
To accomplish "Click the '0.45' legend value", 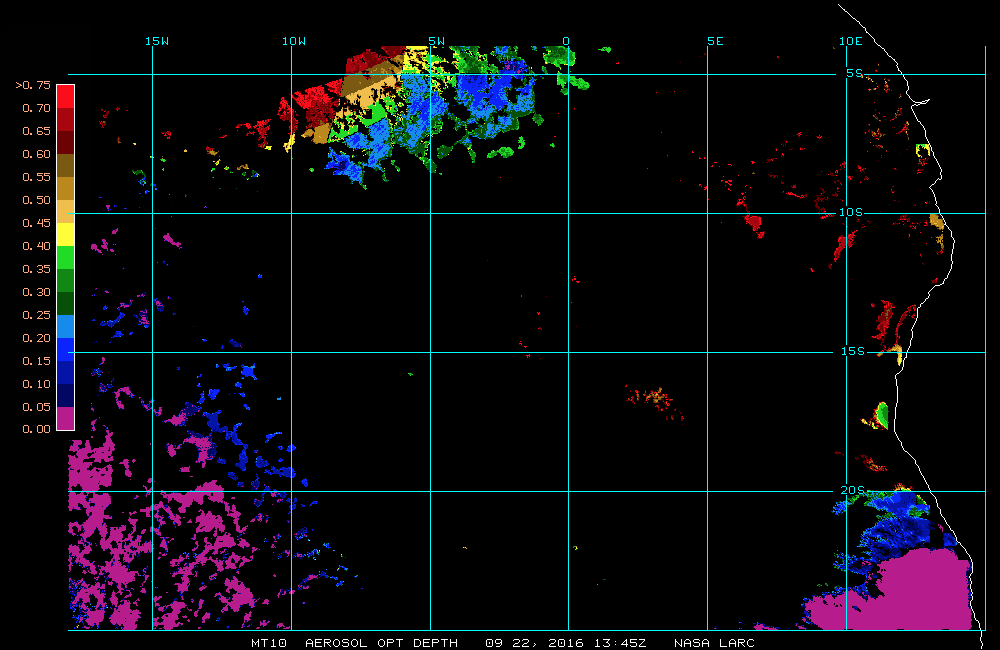I will point(36,223).
